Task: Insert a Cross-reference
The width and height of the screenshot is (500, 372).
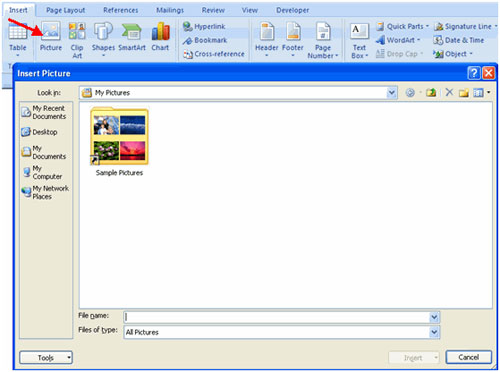Action: coord(214,54)
